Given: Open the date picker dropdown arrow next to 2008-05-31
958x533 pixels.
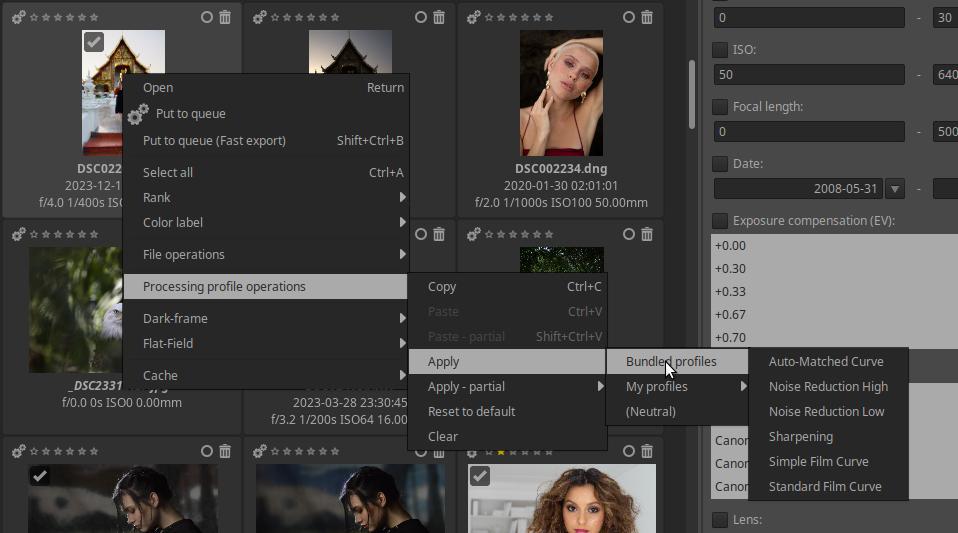Looking at the screenshot, I should [895, 189].
